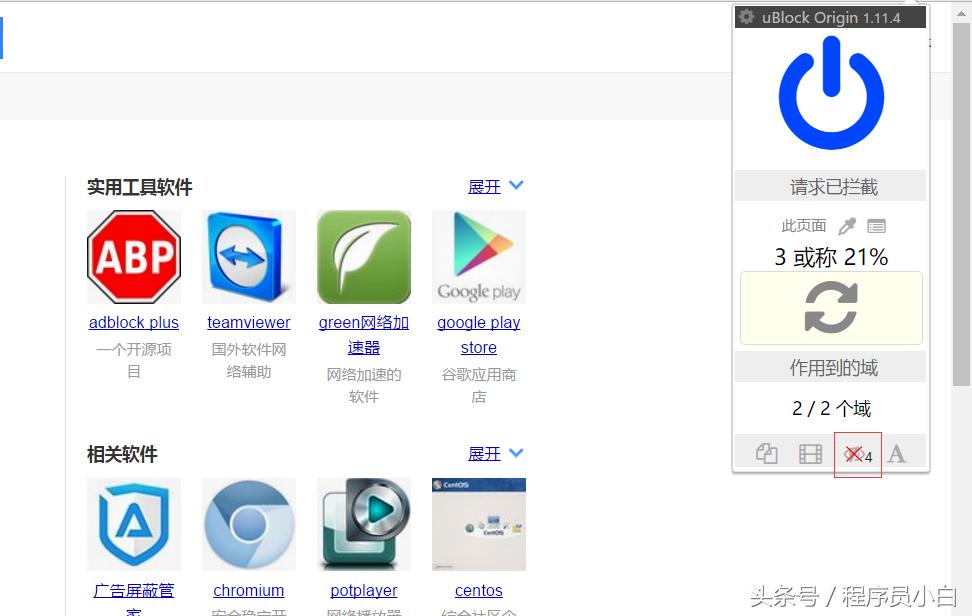Image resolution: width=972 pixels, height=616 pixels.
Task: Select the 相关软件 heading
Action: [x=122, y=454]
